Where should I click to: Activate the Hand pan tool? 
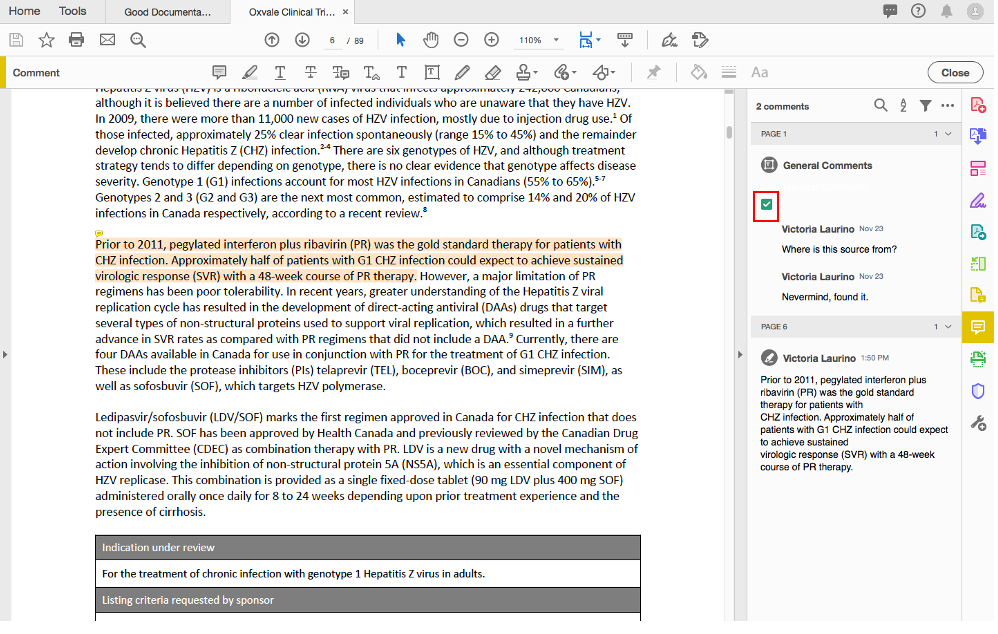[431, 40]
